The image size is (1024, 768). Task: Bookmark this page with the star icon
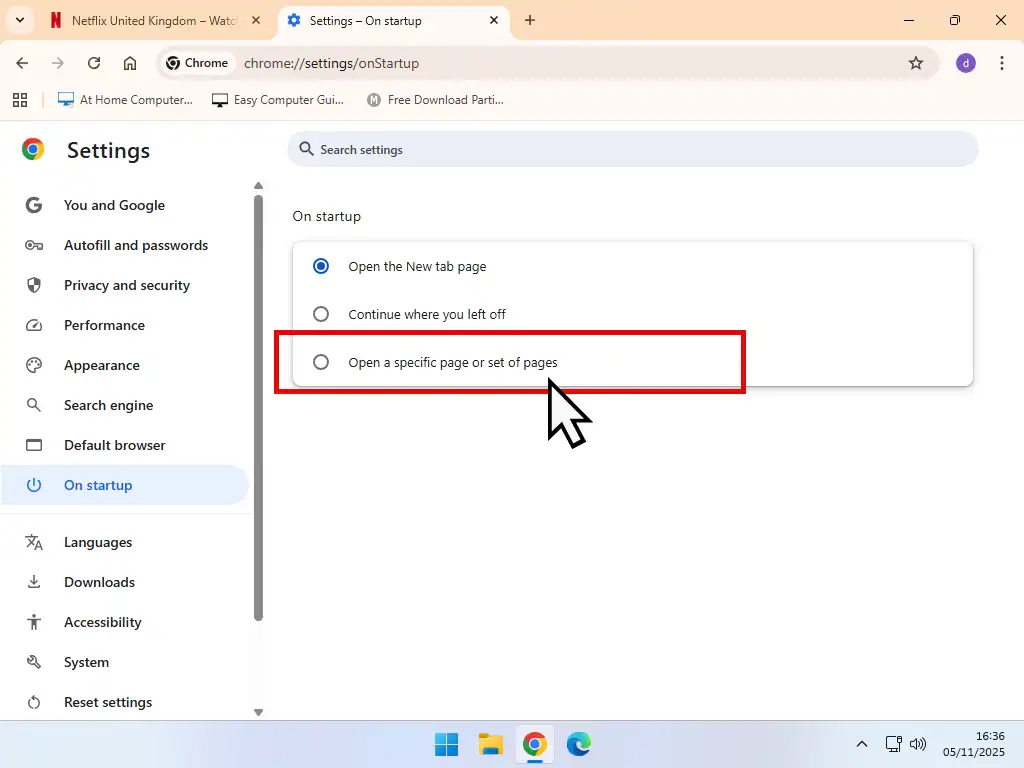[x=916, y=62]
